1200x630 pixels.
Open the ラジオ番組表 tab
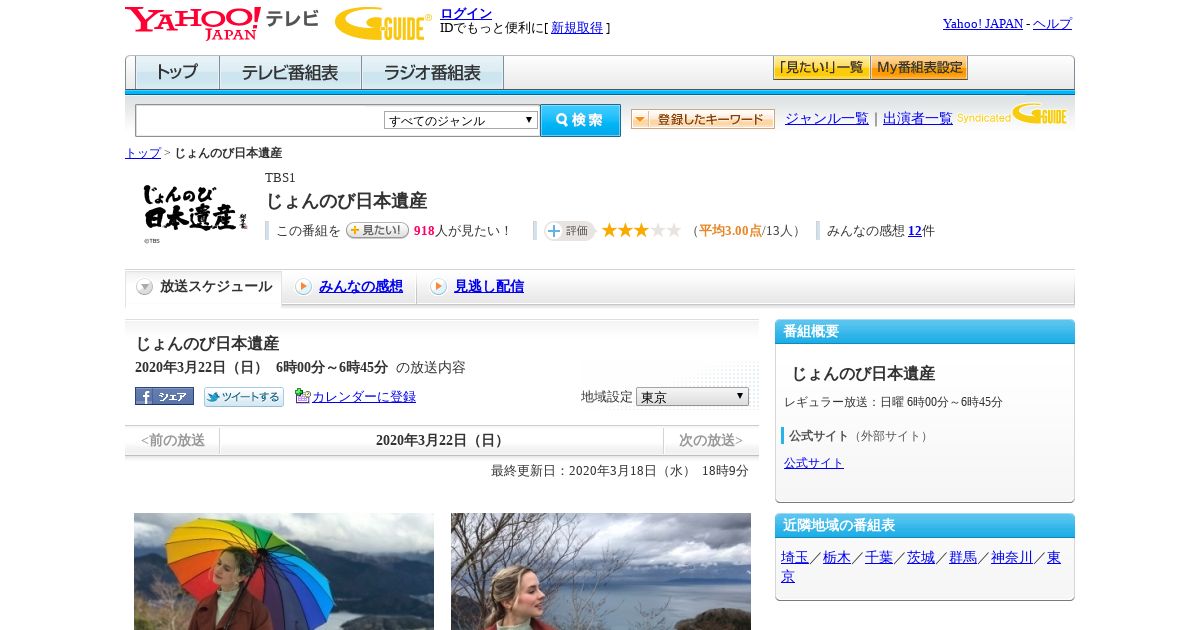point(432,72)
